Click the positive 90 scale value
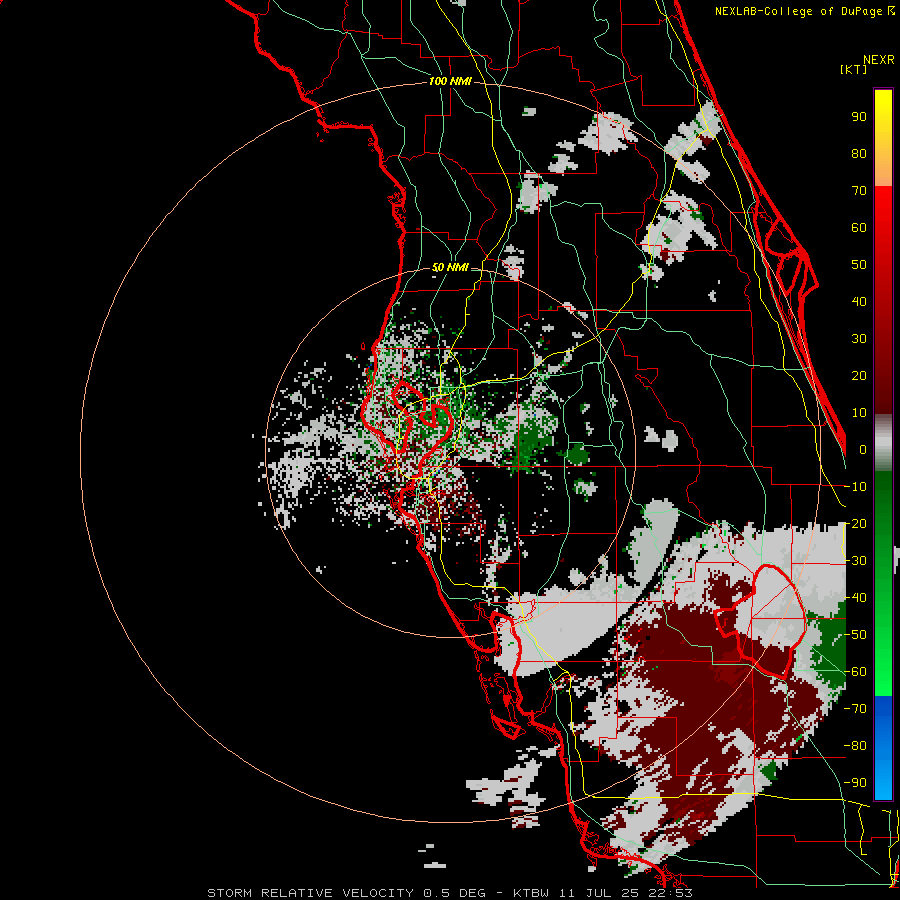The height and width of the screenshot is (900, 900). pyautogui.click(x=859, y=117)
